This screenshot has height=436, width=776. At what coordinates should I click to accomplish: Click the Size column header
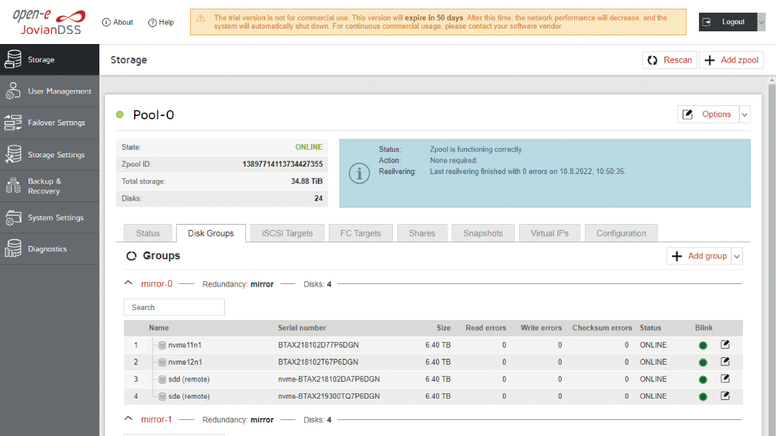click(x=443, y=328)
